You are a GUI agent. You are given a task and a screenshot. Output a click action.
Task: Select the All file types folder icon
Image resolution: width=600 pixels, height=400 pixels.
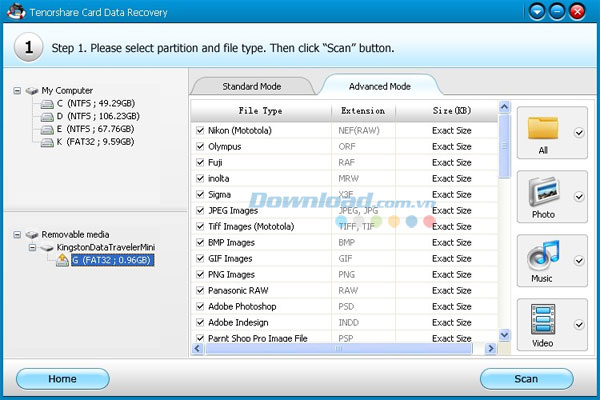tap(543, 128)
